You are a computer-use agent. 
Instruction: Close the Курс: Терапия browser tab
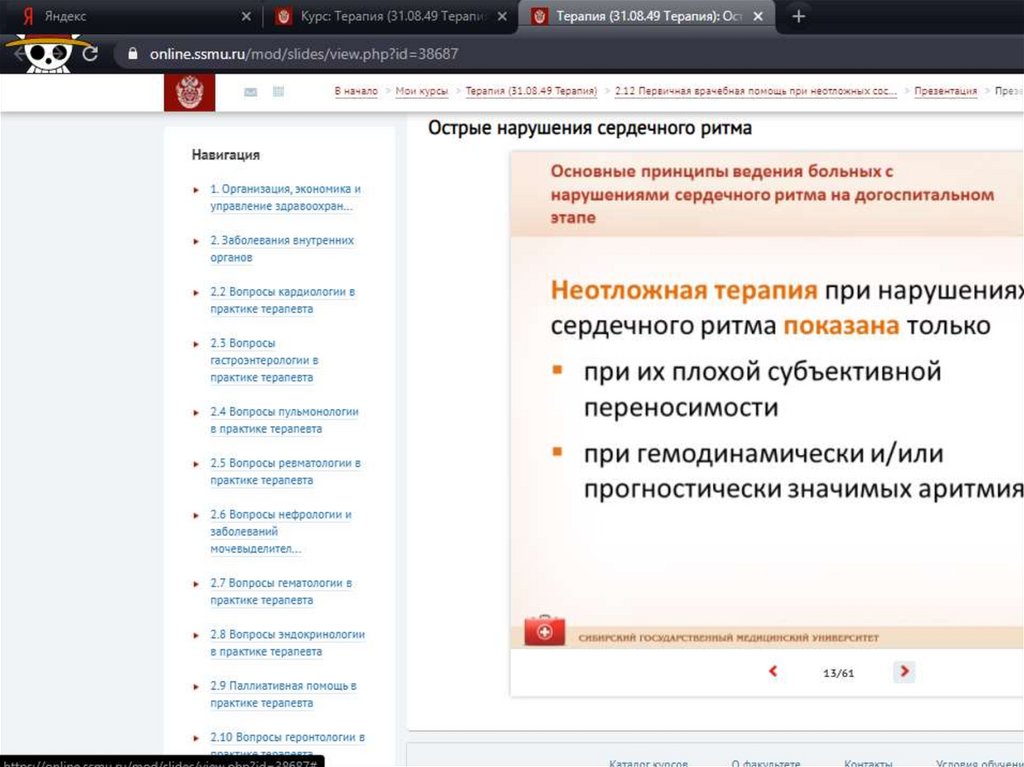502,16
